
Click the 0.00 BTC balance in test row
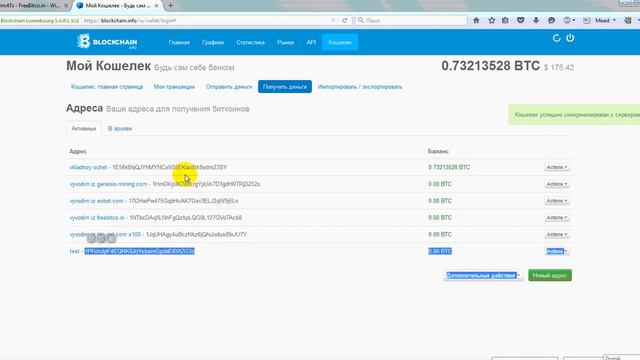coord(440,251)
